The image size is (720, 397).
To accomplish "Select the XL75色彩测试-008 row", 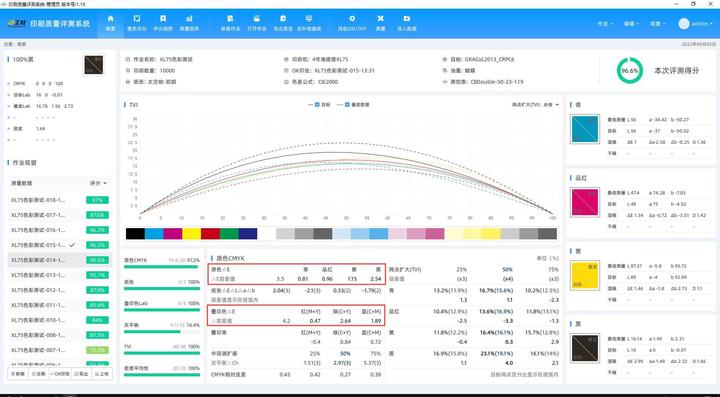I will coord(60,335).
